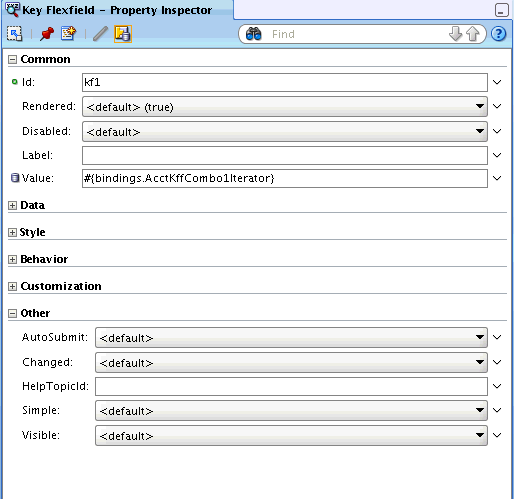
Task: Expand the Style section
Action: (12, 233)
